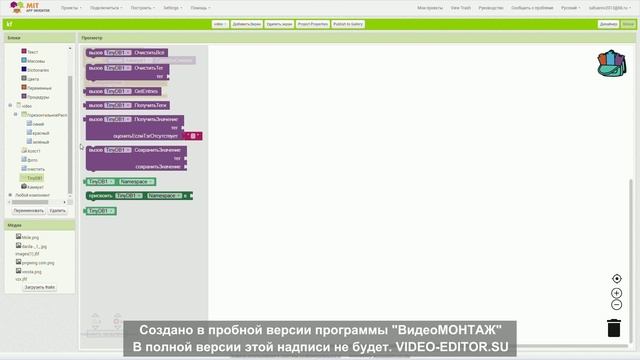Zoom out with the minus icon
The height and width of the screenshot is (360, 640).
[x=617, y=304]
